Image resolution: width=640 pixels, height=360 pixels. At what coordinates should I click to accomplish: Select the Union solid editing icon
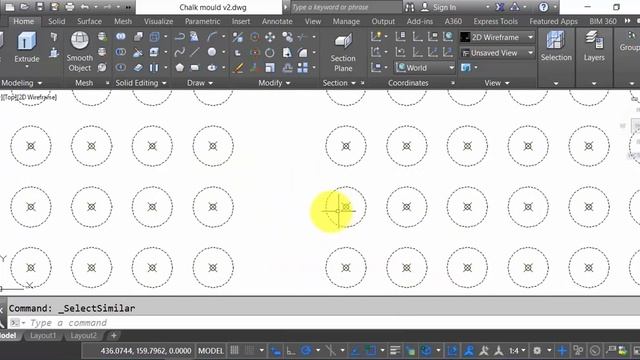point(120,37)
